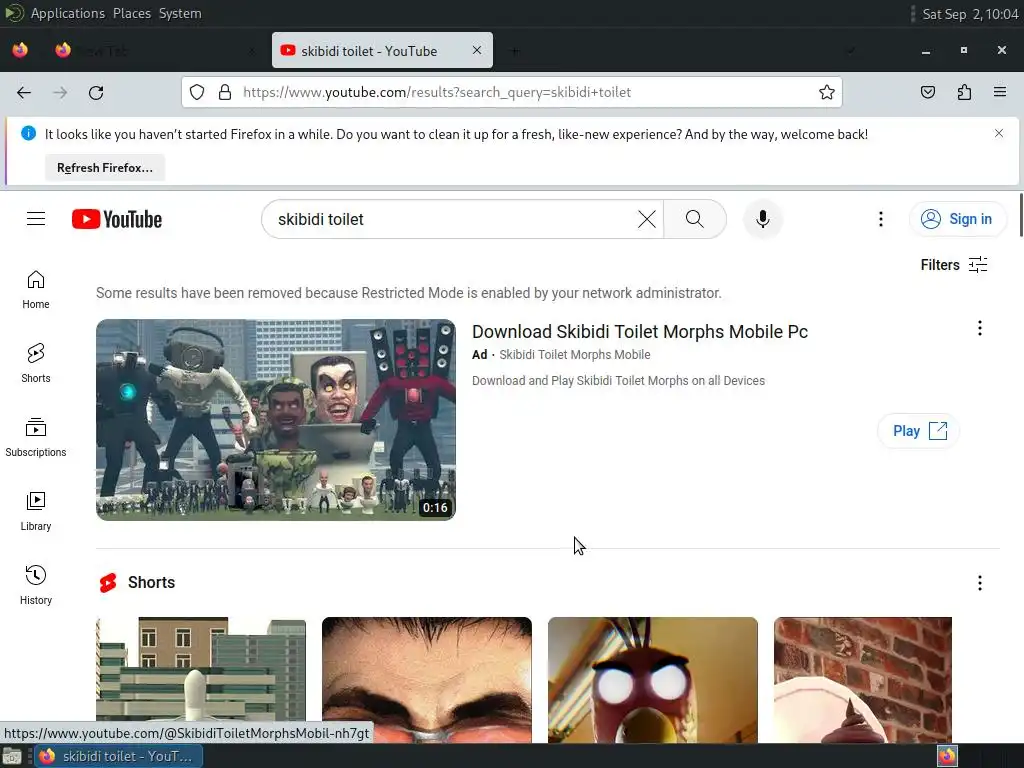Screen dimensions: 1024x768
Task: Open Skibidi Toilet Morphs Mobile channel link
Action: (x=575, y=355)
